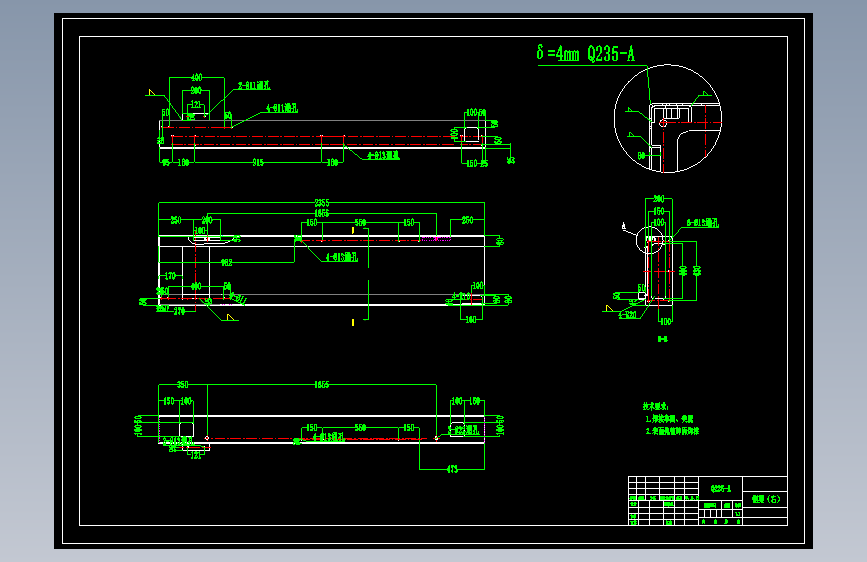Select the 982 dimension in middle view
Viewport: 867px width, 562px height.
click(227, 263)
